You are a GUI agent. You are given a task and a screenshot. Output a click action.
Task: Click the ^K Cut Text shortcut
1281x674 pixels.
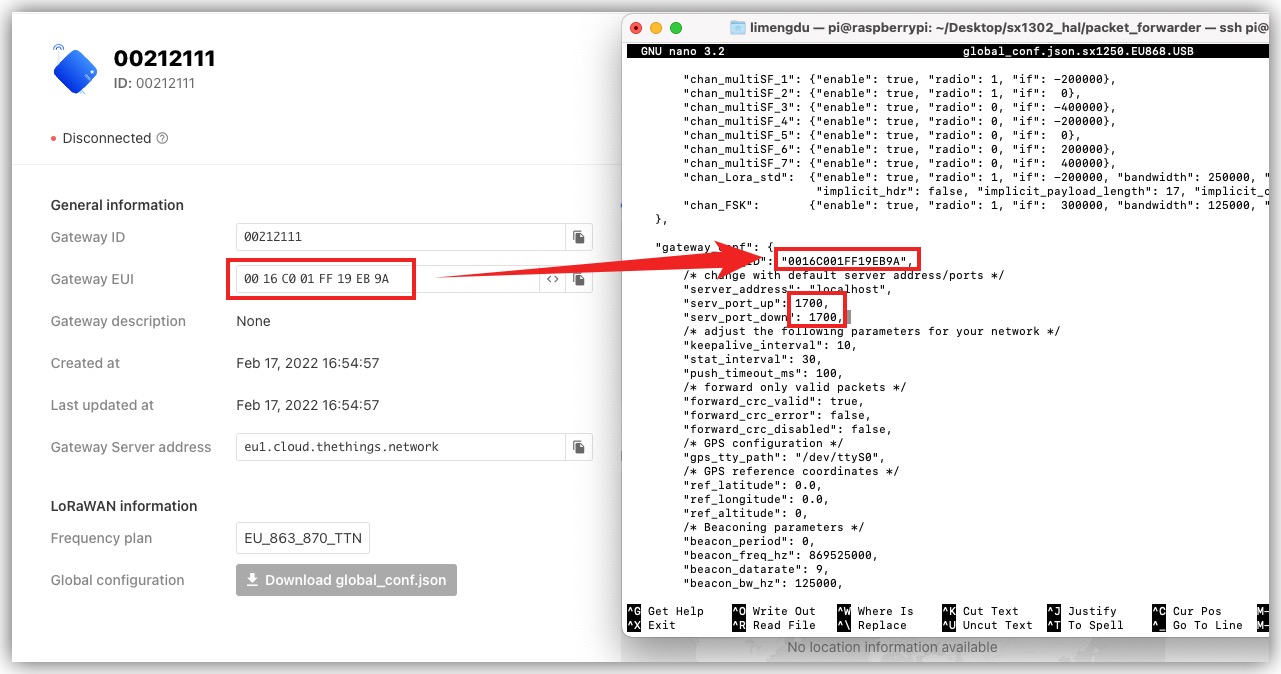[980, 611]
